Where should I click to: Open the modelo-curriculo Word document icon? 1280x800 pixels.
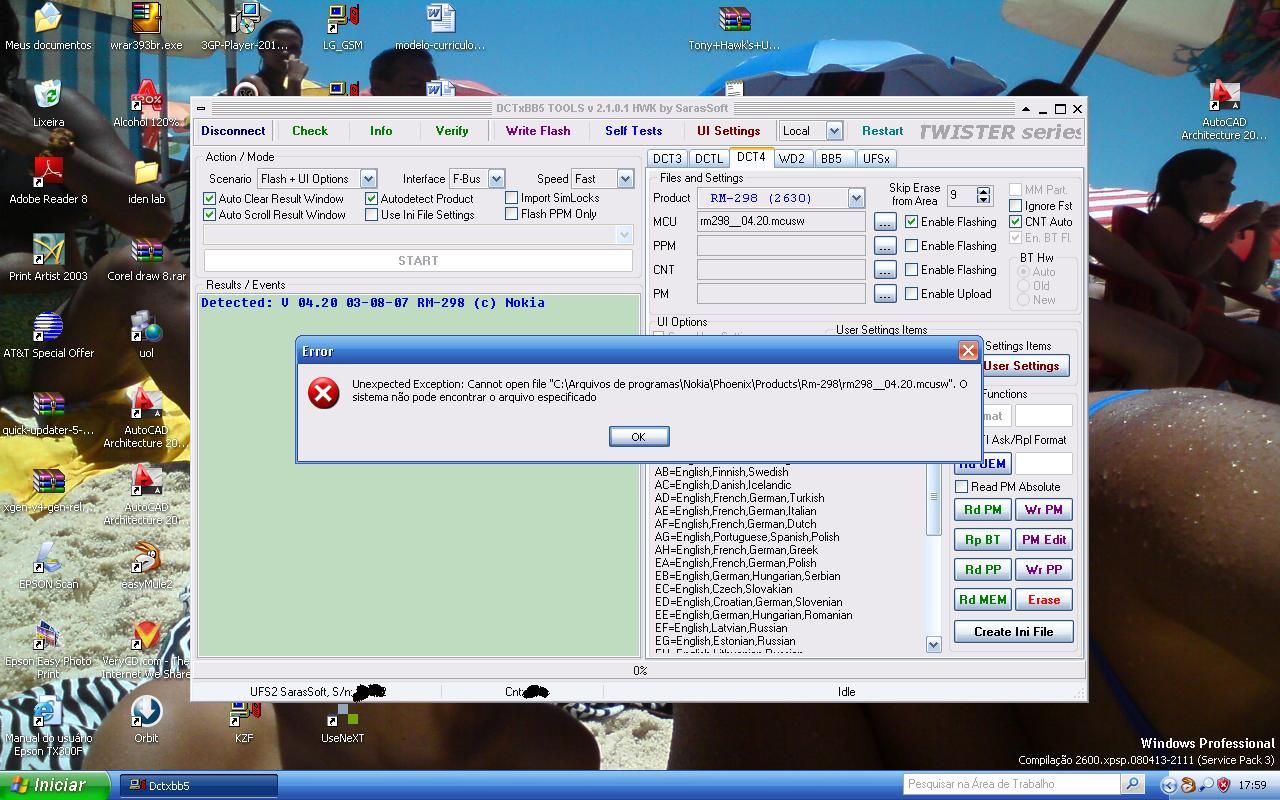pos(440,26)
